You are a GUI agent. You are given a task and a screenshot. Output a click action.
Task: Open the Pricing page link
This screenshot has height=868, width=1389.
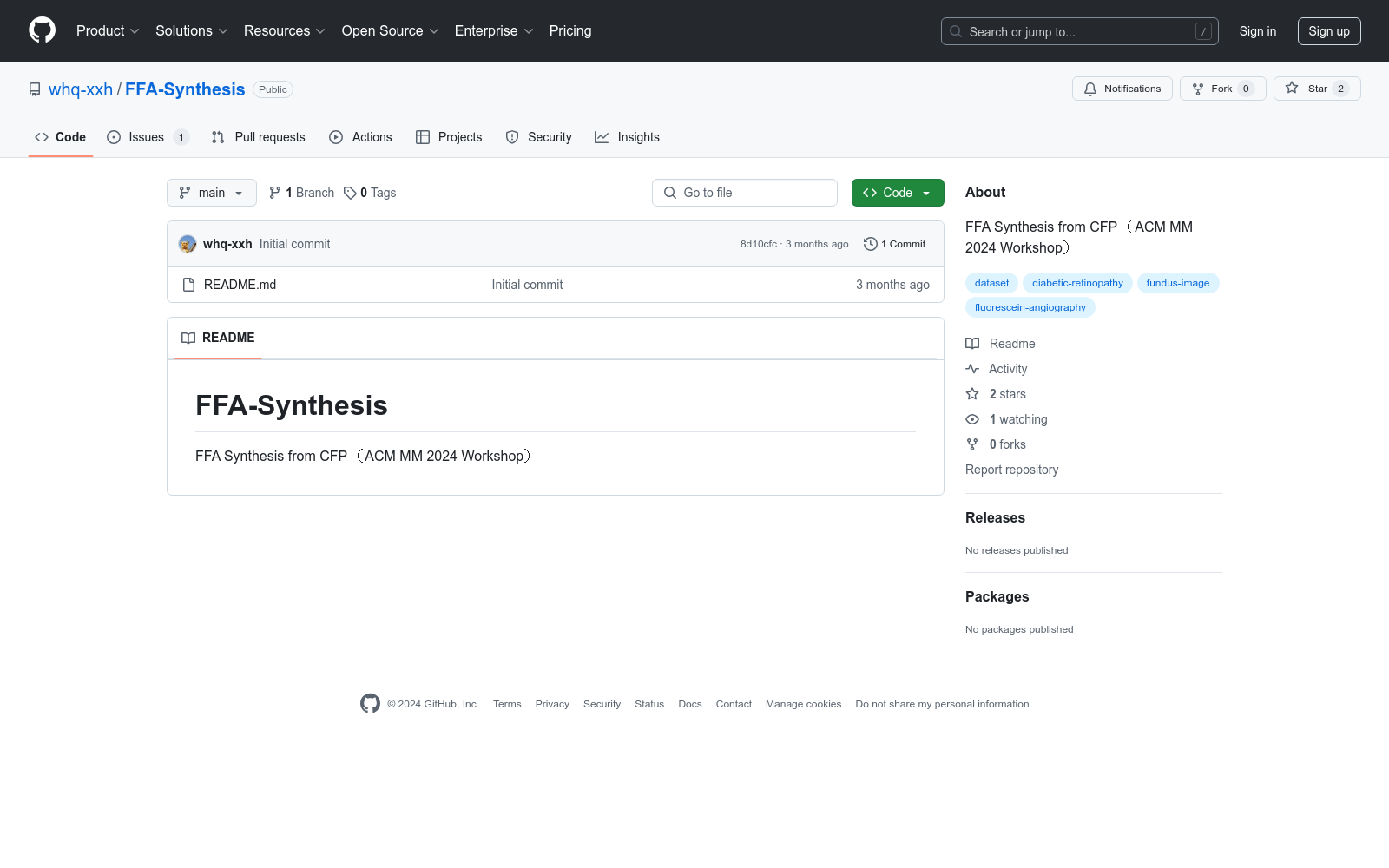(x=570, y=30)
